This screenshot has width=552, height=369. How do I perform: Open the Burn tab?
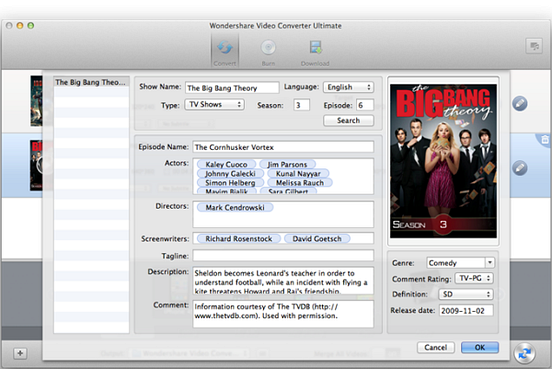point(268,52)
